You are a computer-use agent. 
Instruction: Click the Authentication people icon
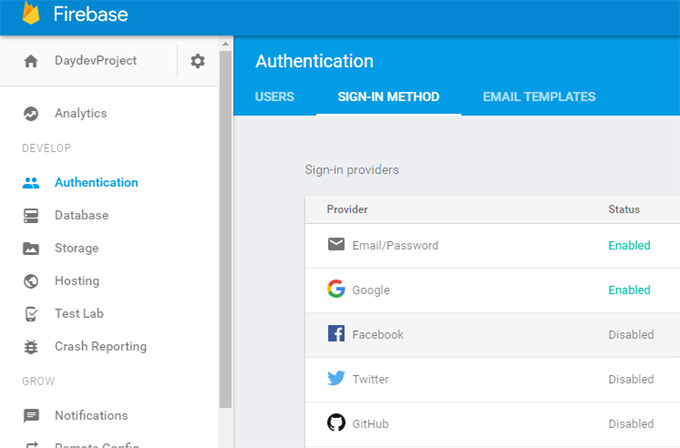pyautogui.click(x=31, y=183)
